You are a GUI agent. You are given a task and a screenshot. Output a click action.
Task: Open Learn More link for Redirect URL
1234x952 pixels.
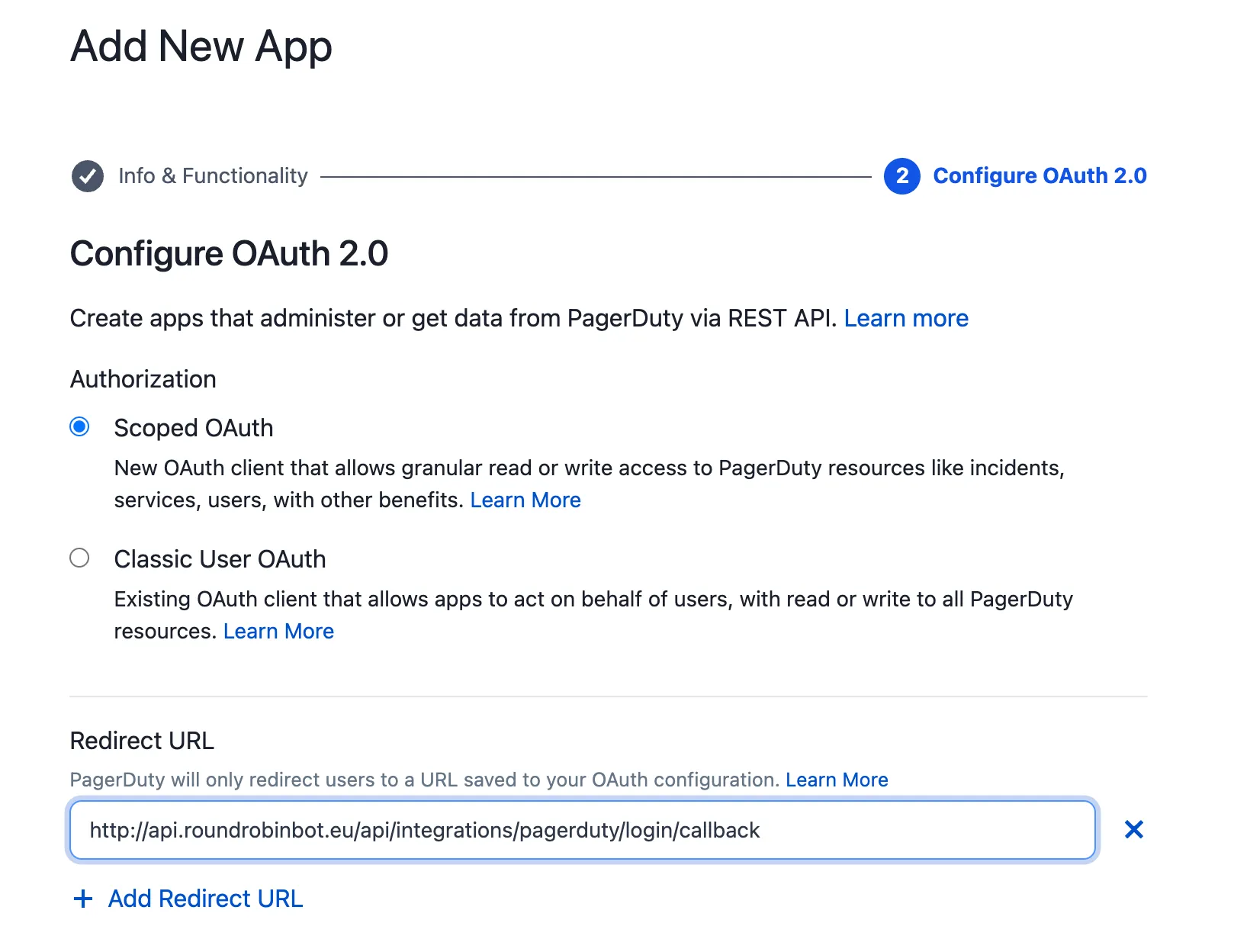(837, 780)
